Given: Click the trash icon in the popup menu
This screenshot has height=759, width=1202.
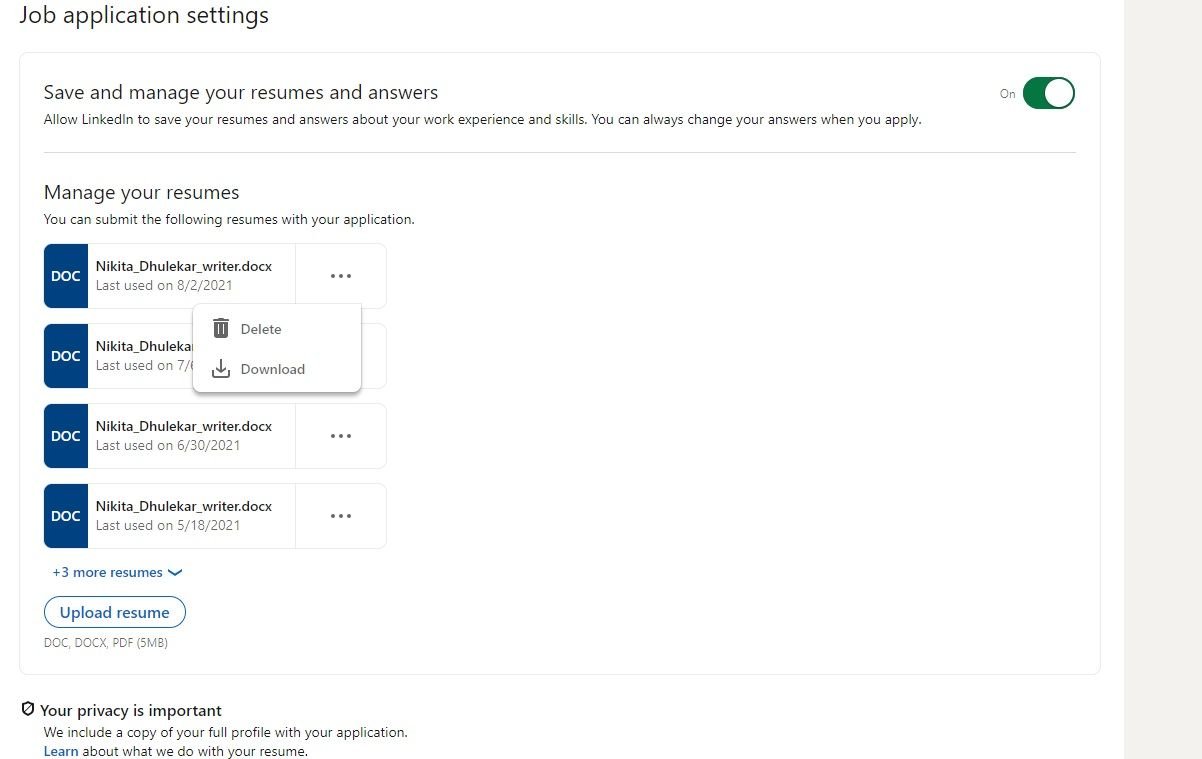Looking at the screenshot, I should [221, 329].
